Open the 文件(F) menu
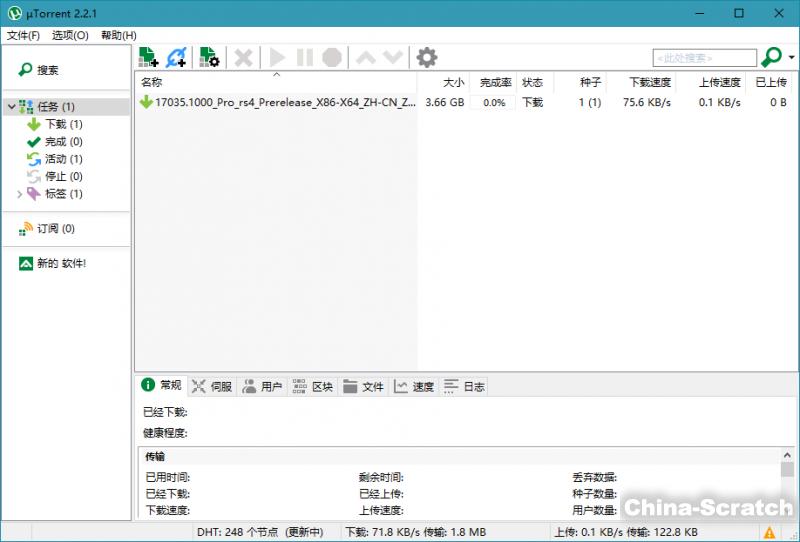The width and height of the screenshot is (800, 542). click(x=23, y=35)
